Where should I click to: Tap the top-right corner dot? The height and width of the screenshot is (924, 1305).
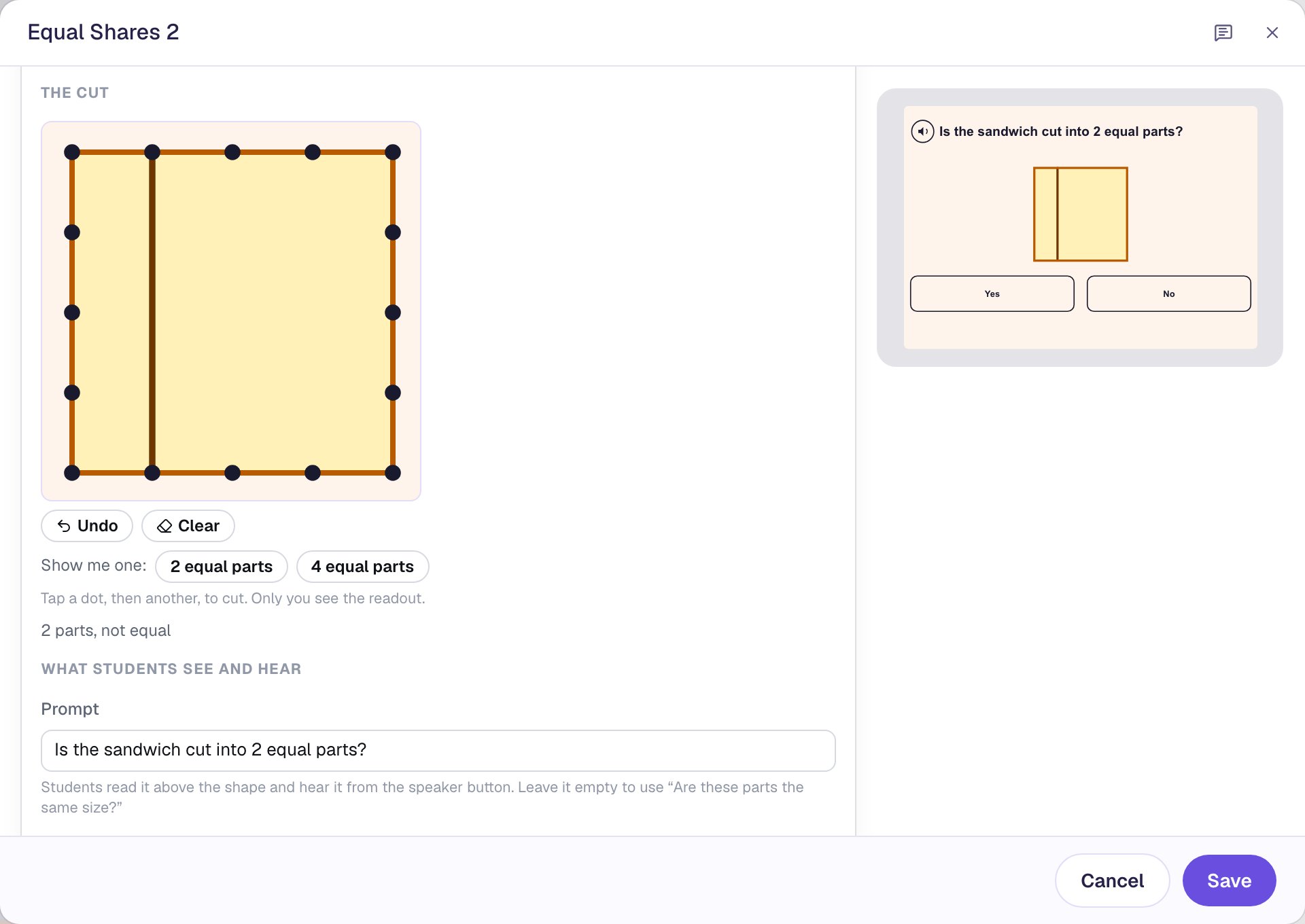[x=393, y=152]
